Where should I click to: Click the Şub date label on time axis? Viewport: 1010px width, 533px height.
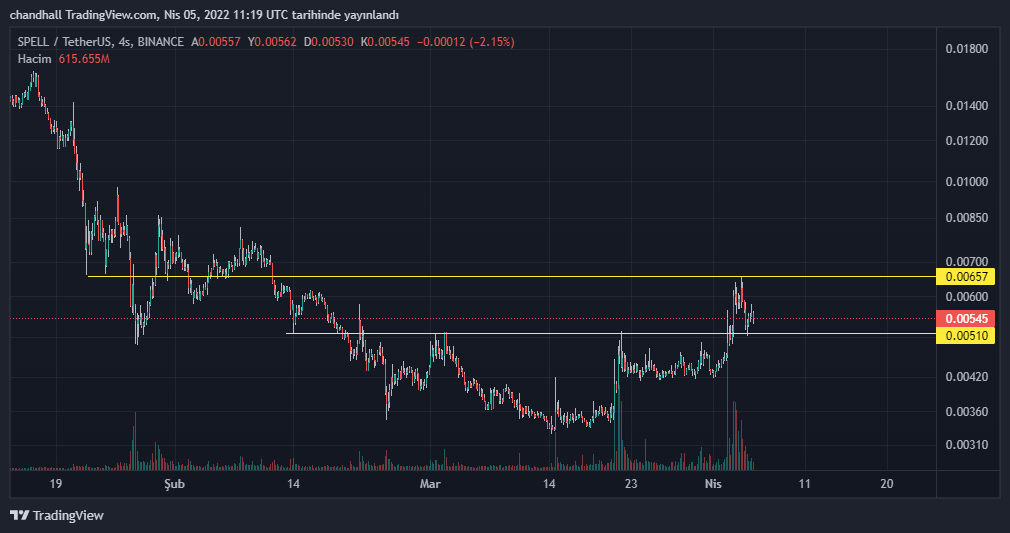174,484
